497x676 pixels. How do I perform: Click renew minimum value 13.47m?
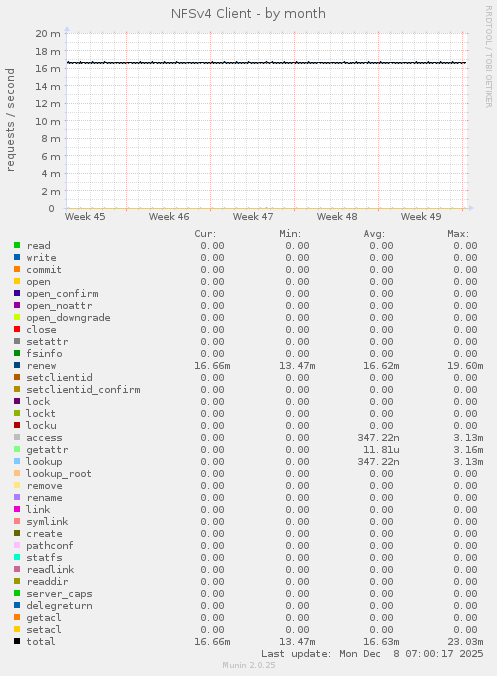coord(297,366)
